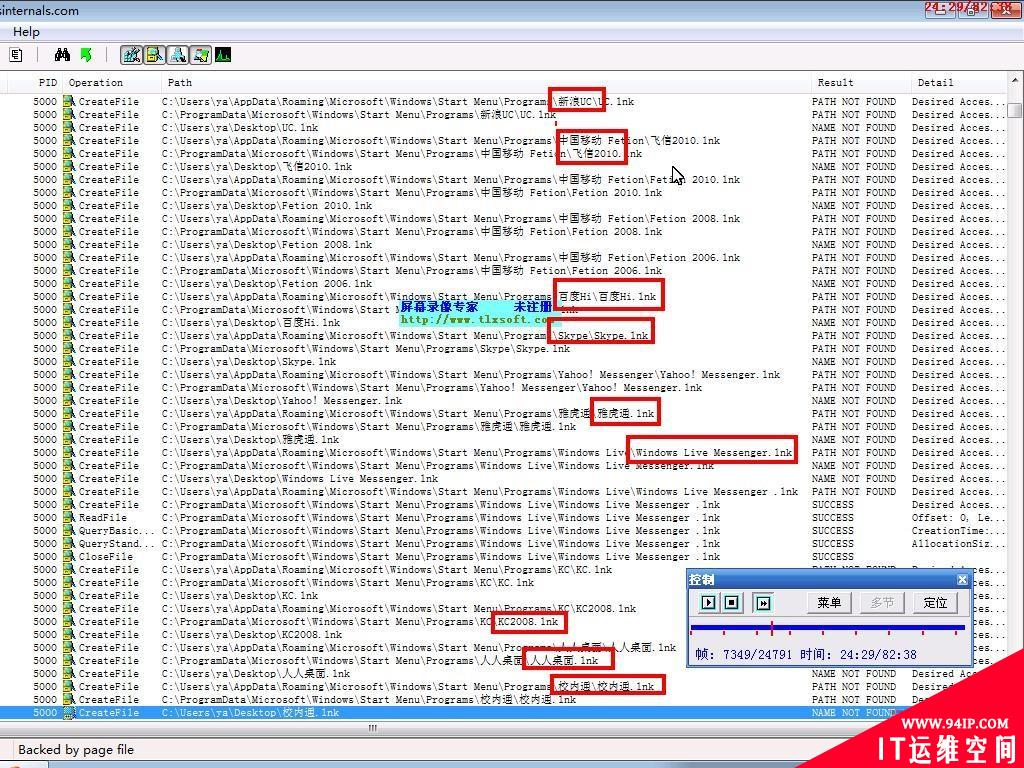This screenshot has height=768, width=1024.
Task: Select row with path Desktop\Fetion 2010.lnk
Action: coord(503,206)
